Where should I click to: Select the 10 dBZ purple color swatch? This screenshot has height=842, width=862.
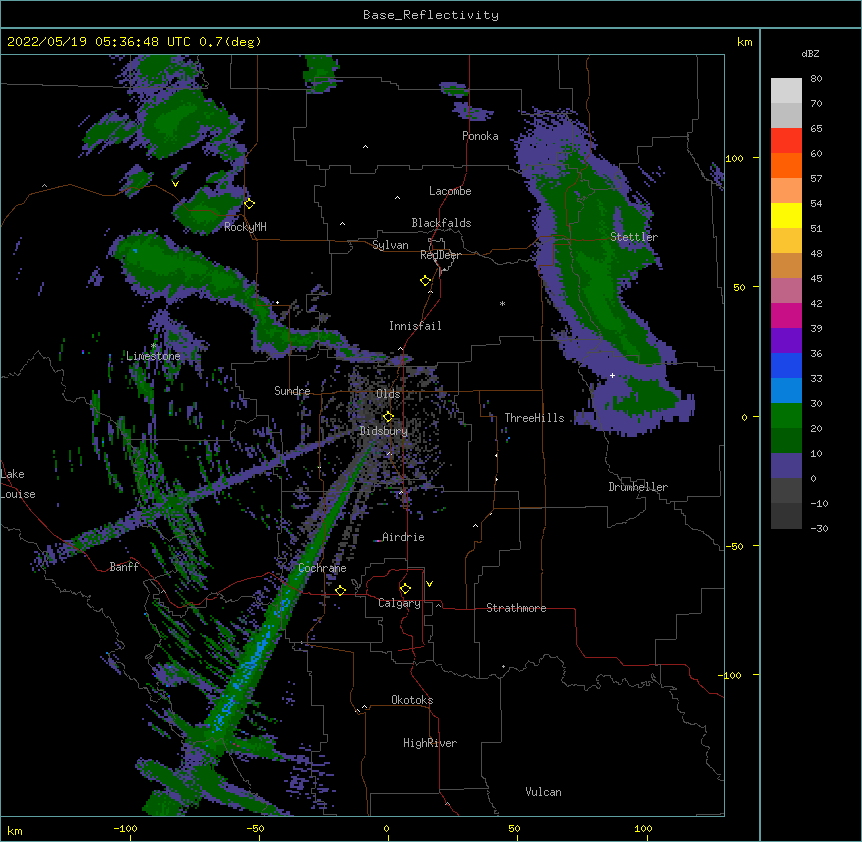[786, 465]
